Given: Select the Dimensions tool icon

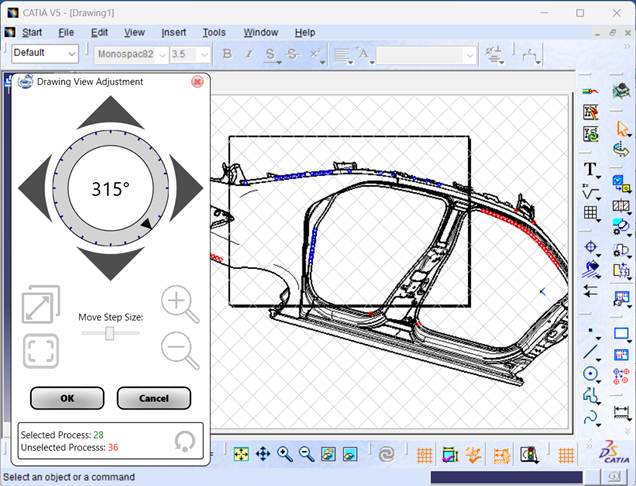Looking at the screenshot, I should pos(621,413).
